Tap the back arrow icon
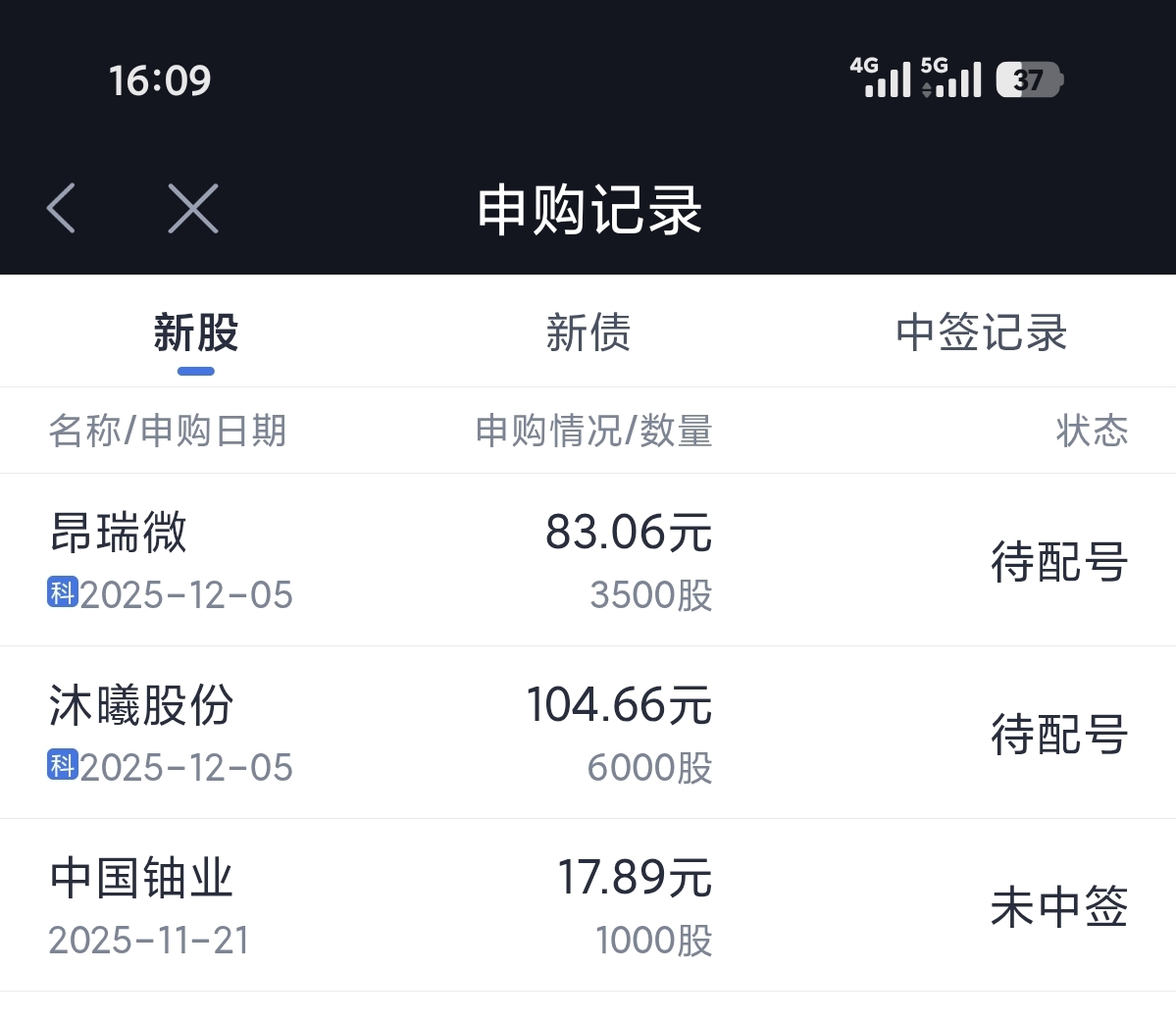This screenshot has height=1021, width=1176. [x=61, y=208]
